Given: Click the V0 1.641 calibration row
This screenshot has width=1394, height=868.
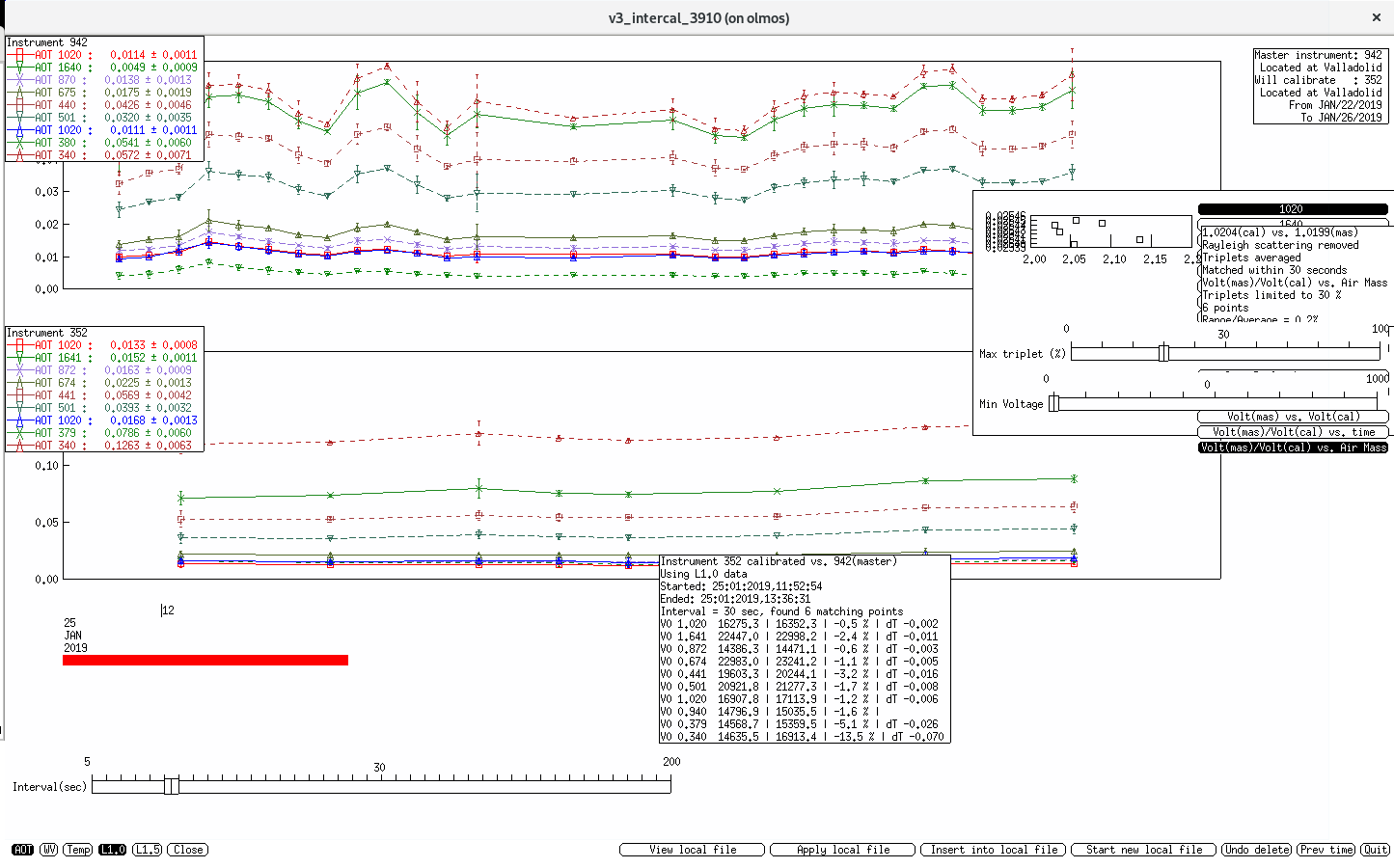Looking at the screenshot, I should pyautogui.click(x=799, y=637).
